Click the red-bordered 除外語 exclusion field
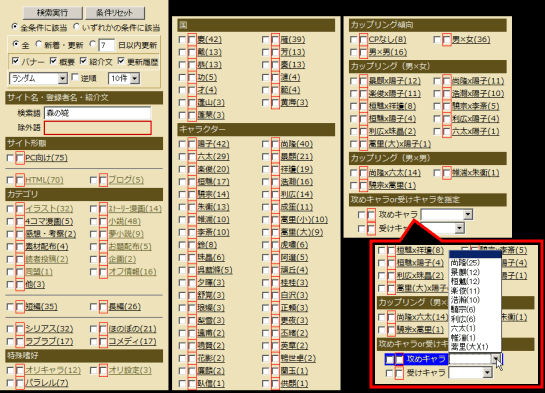The height and width of the screenshot is (393, 545). pyautogui.click(x=97, y=128)
